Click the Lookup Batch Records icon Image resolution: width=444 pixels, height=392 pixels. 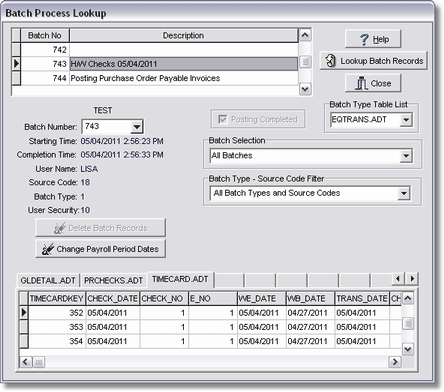pos(330,61)
